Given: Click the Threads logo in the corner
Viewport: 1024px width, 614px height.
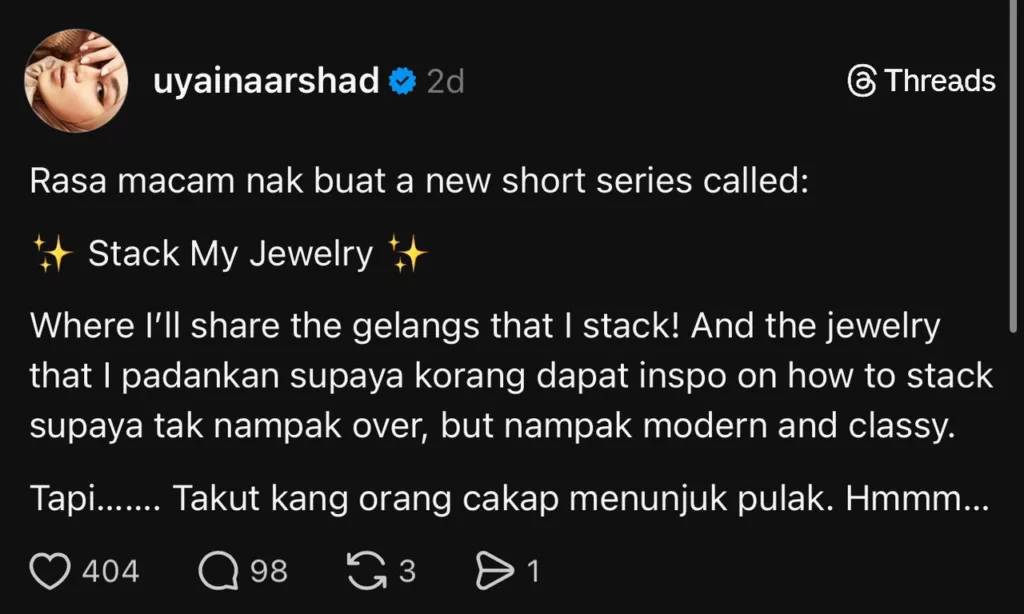Looking at the screenshot, I should pyautogui.click(x=863, y=81).
